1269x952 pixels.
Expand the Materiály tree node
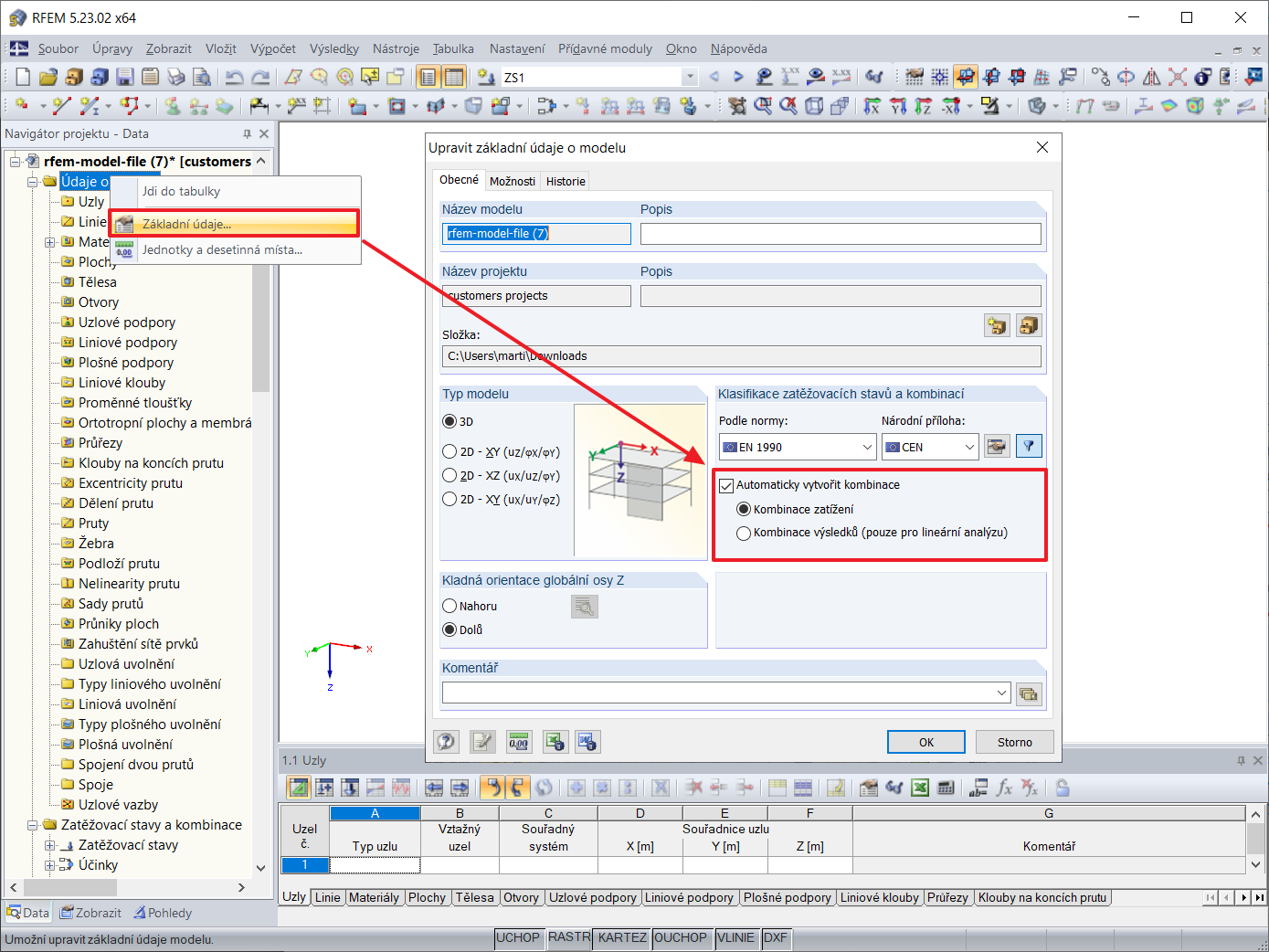50,242
